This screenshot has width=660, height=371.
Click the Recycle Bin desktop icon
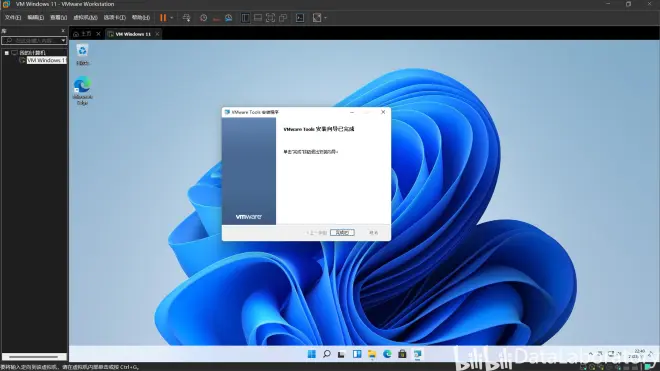(x=82, y=55)
